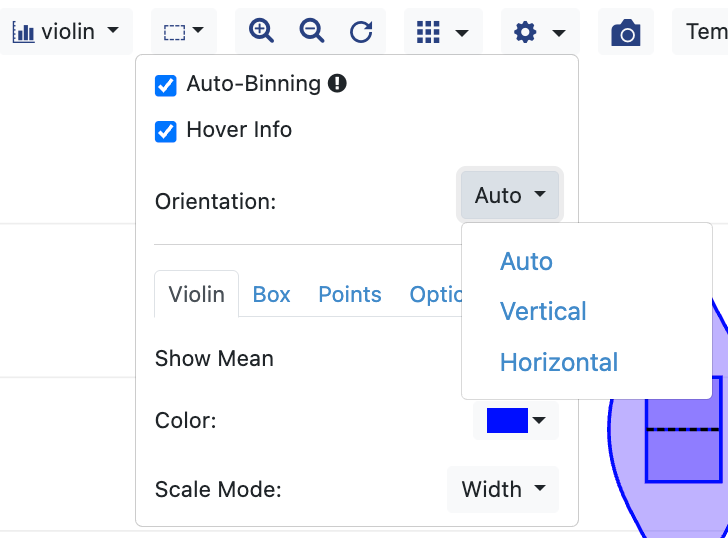Choose Horizontal orientation option
The image size is (728, 538).
(x=559, y=362)
